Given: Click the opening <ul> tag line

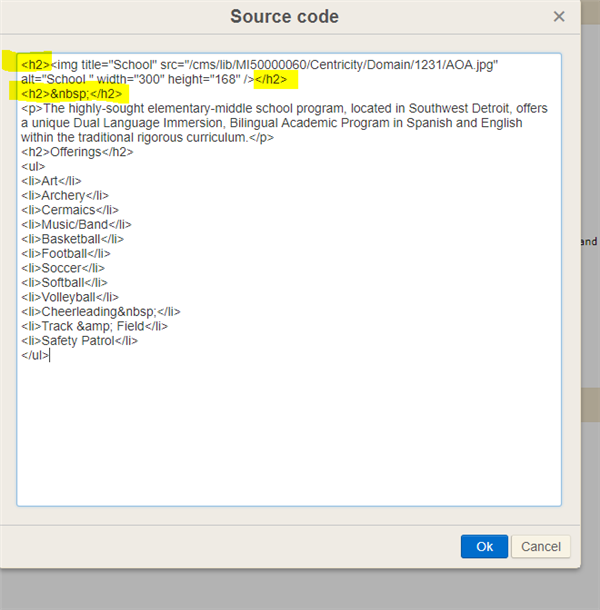Looking at the screenshot, I should click(33, 167).
